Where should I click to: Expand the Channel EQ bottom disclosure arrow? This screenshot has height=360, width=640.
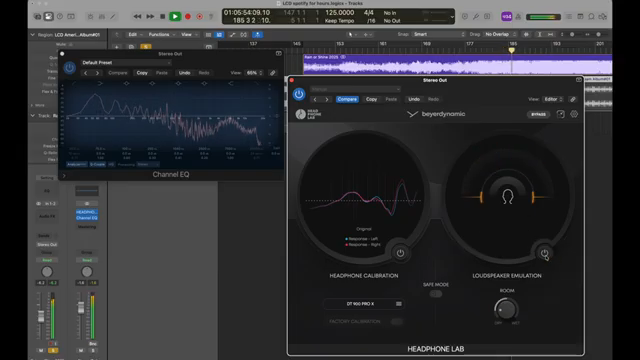click(64, 176)
